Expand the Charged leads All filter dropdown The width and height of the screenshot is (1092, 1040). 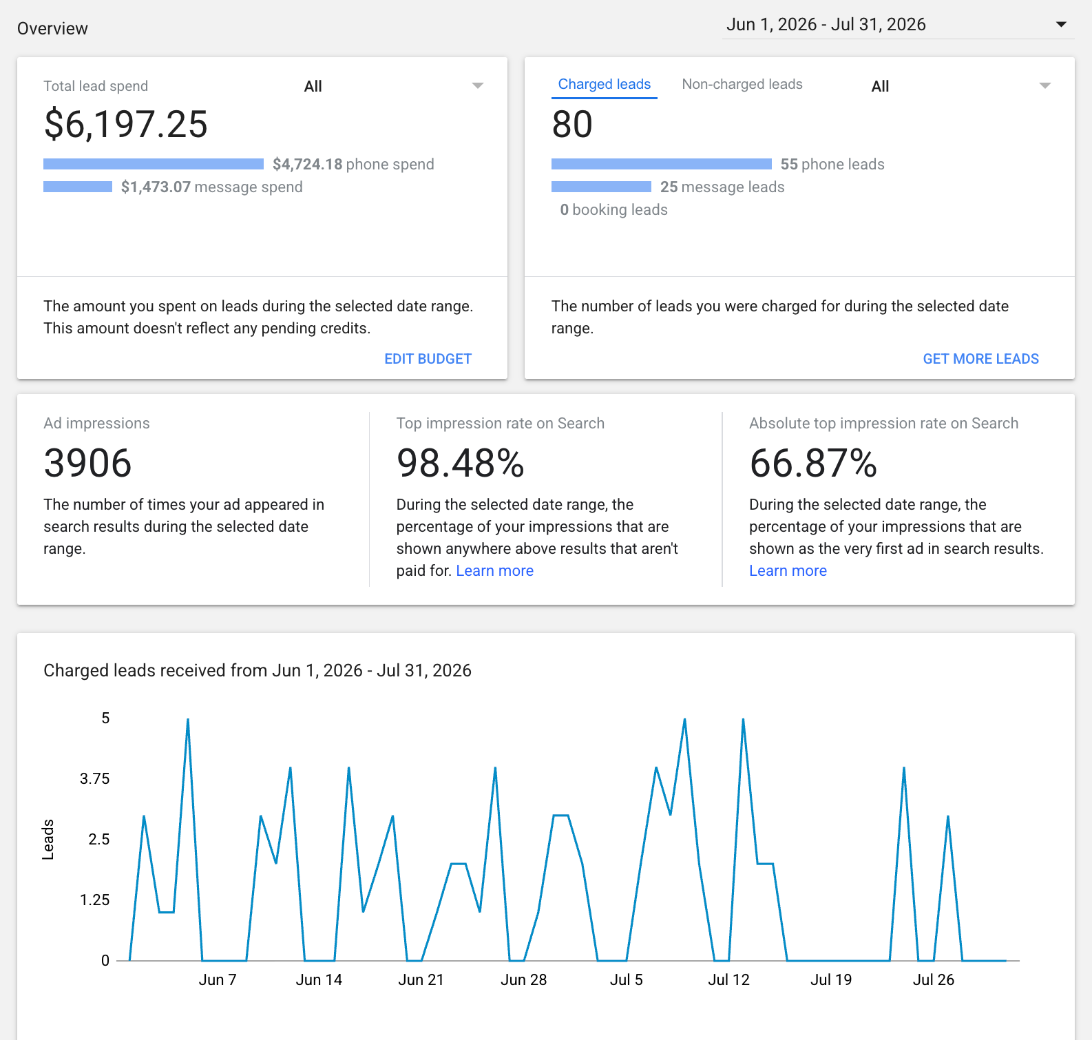(x=961, y=86)
